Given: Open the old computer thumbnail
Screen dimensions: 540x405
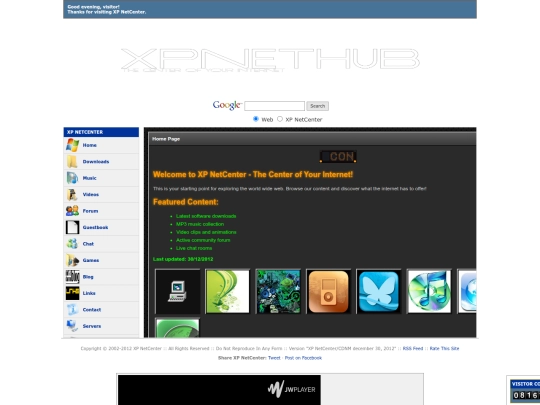Looking at the screenshot, I should pos(177,292).
